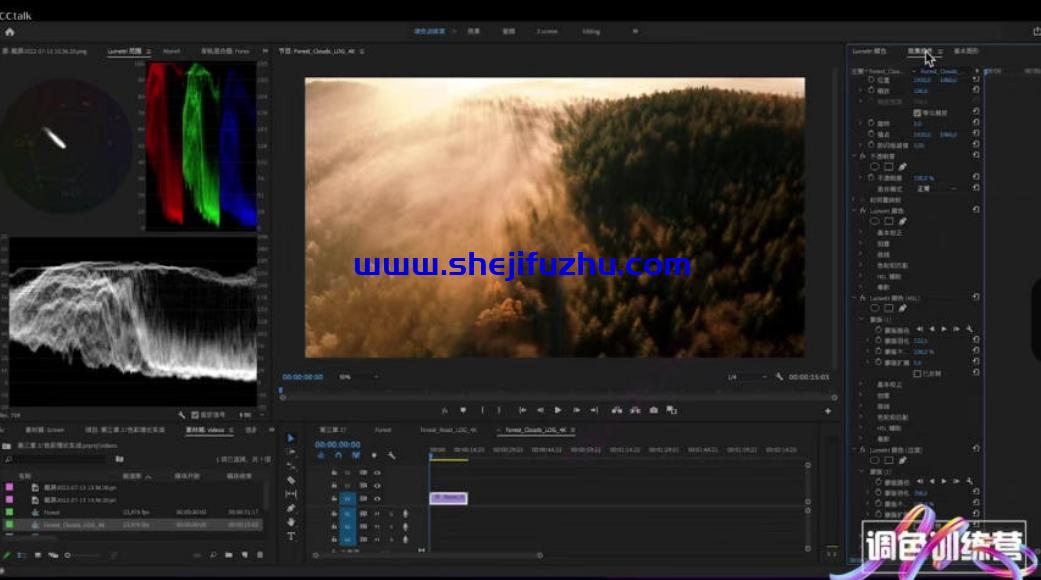Open Lumetri Scopes settings wrench
This screenshot has height=580, width=1041.
pyautogui.click(x=181, y=415)
